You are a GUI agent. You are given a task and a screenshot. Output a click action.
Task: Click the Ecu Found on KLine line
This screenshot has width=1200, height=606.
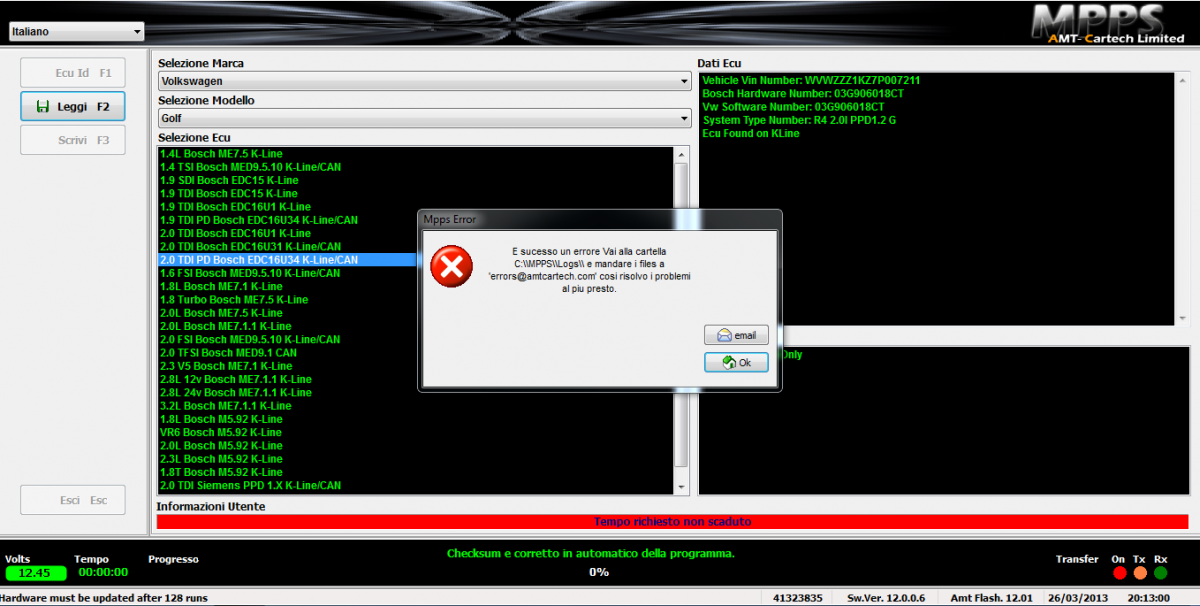pos(751,133)
